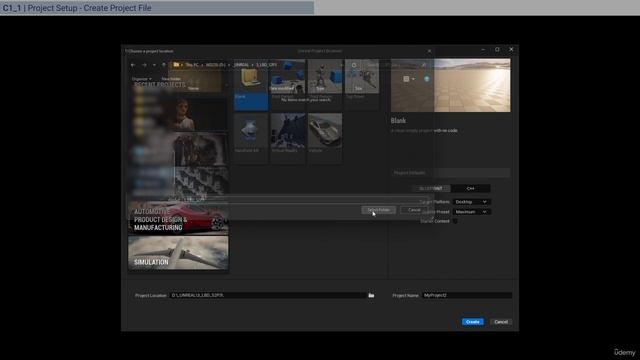Click New folder in the folder dialog
Viewport: 640px width, 360px height.
[171, 79]
